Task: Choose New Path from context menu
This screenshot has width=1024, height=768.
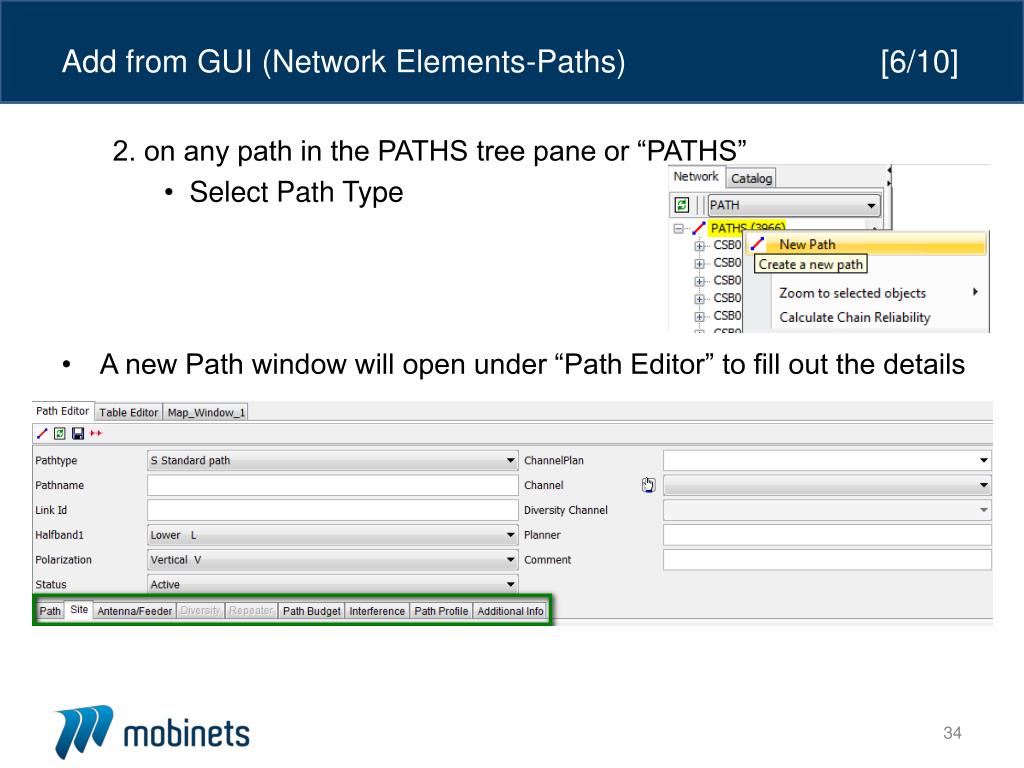Action: (x=865, y=244)
